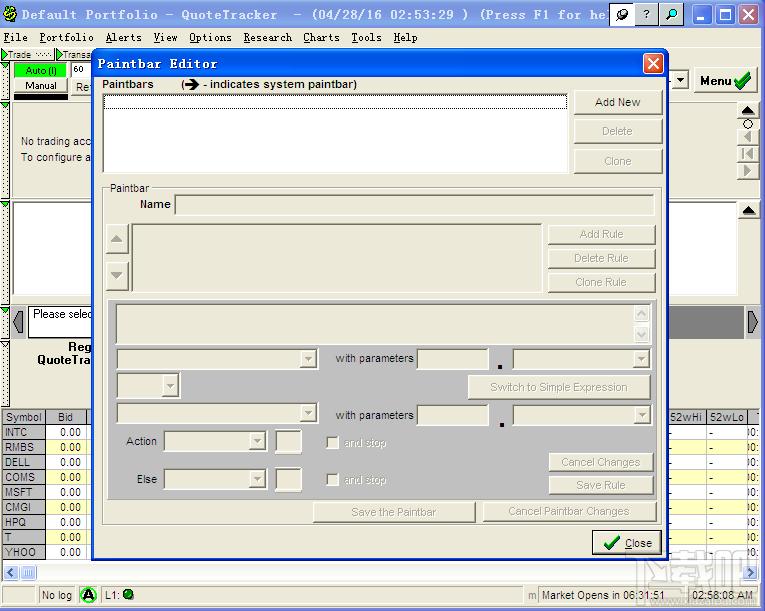The image size is (765, 611).
Task: Open the second indicator dropdown
Action: click(x=308, y=414)
